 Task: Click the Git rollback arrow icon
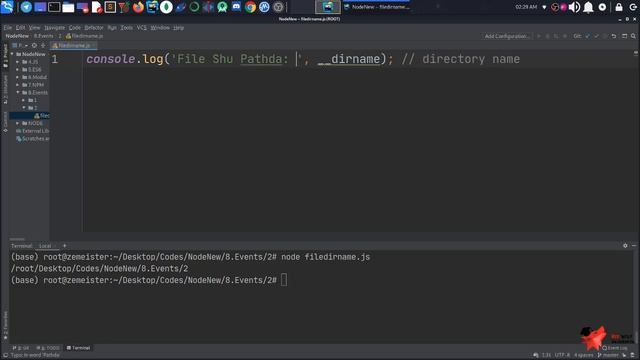point(614,36)
